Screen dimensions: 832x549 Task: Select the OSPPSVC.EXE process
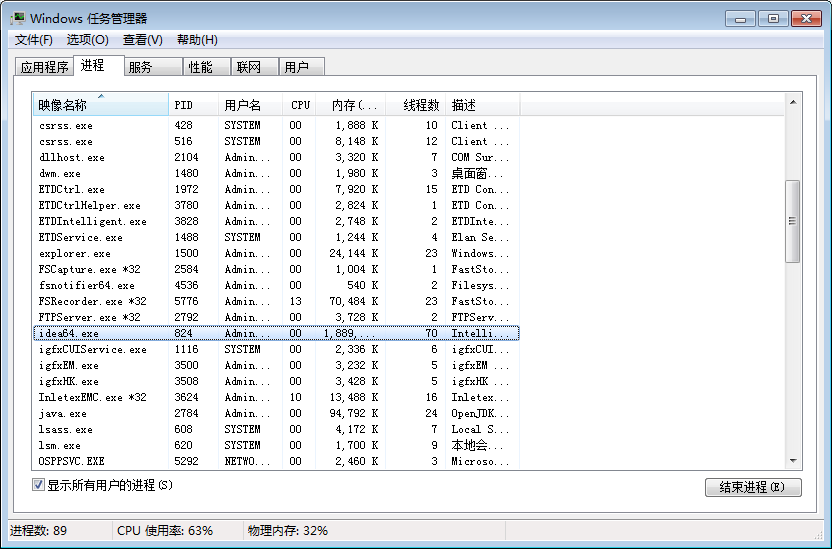(x=276, y=461)
